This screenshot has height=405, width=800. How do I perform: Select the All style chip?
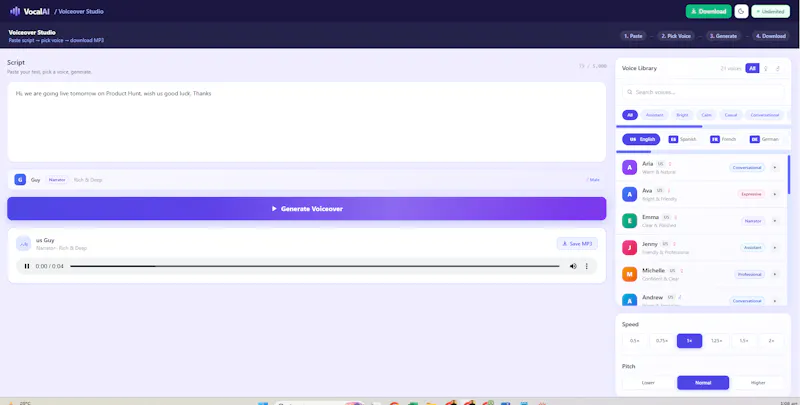coord(630,115)
